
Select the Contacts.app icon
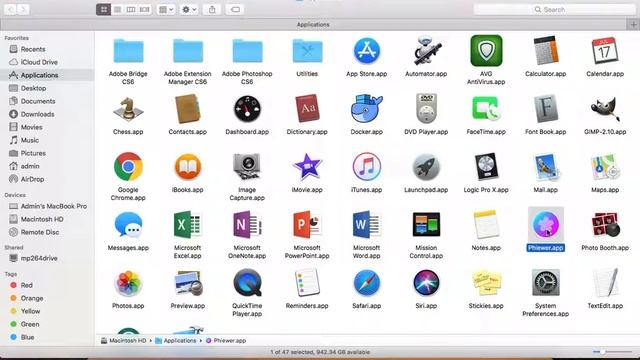click(187, 109)
